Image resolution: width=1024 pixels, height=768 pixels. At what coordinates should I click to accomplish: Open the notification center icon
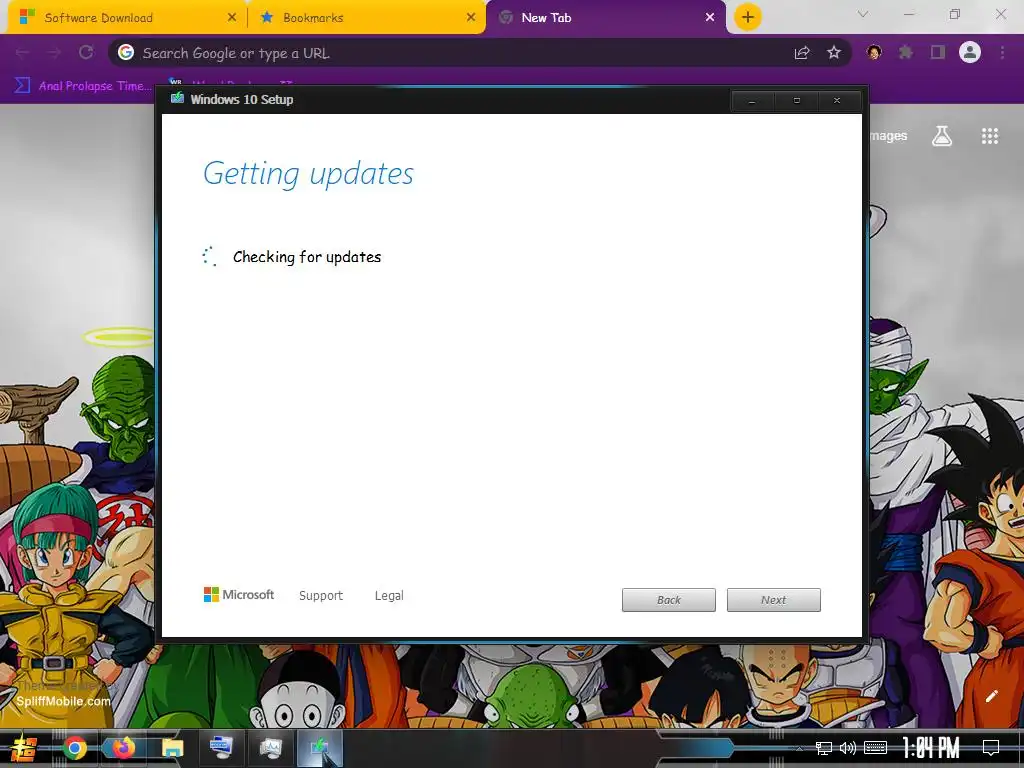(991, 748)
